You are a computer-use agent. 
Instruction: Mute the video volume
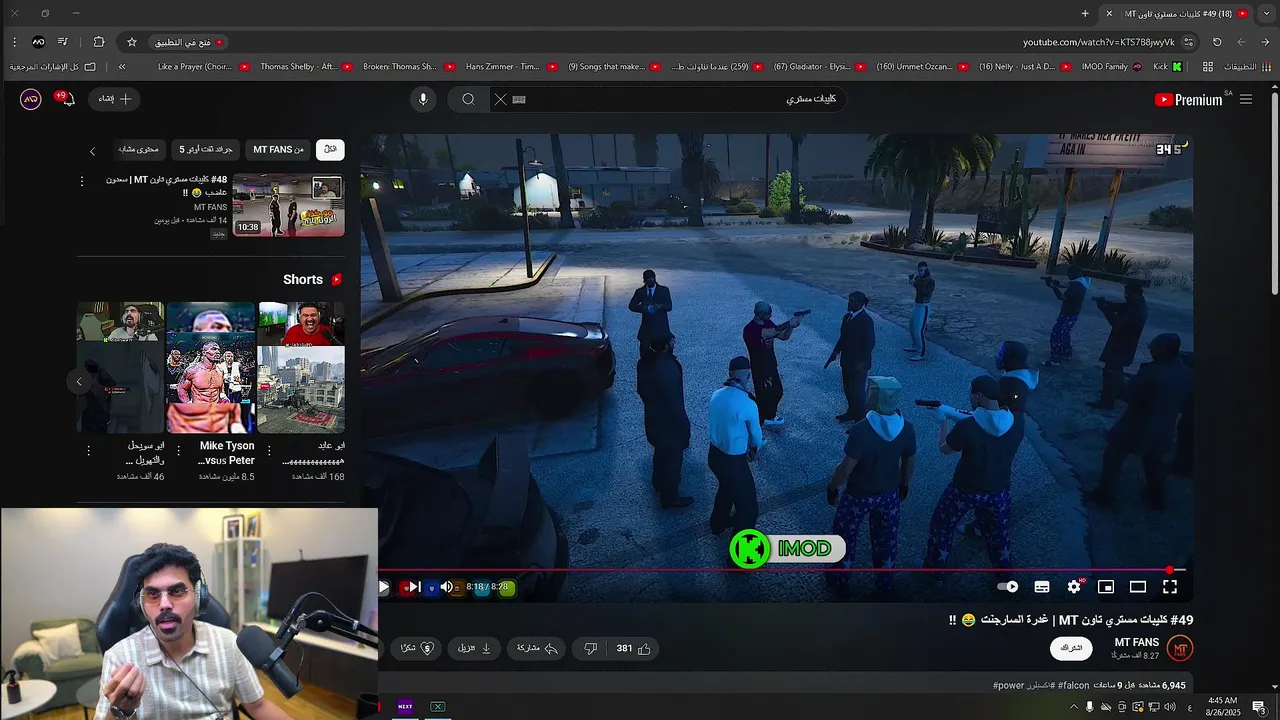446,587
